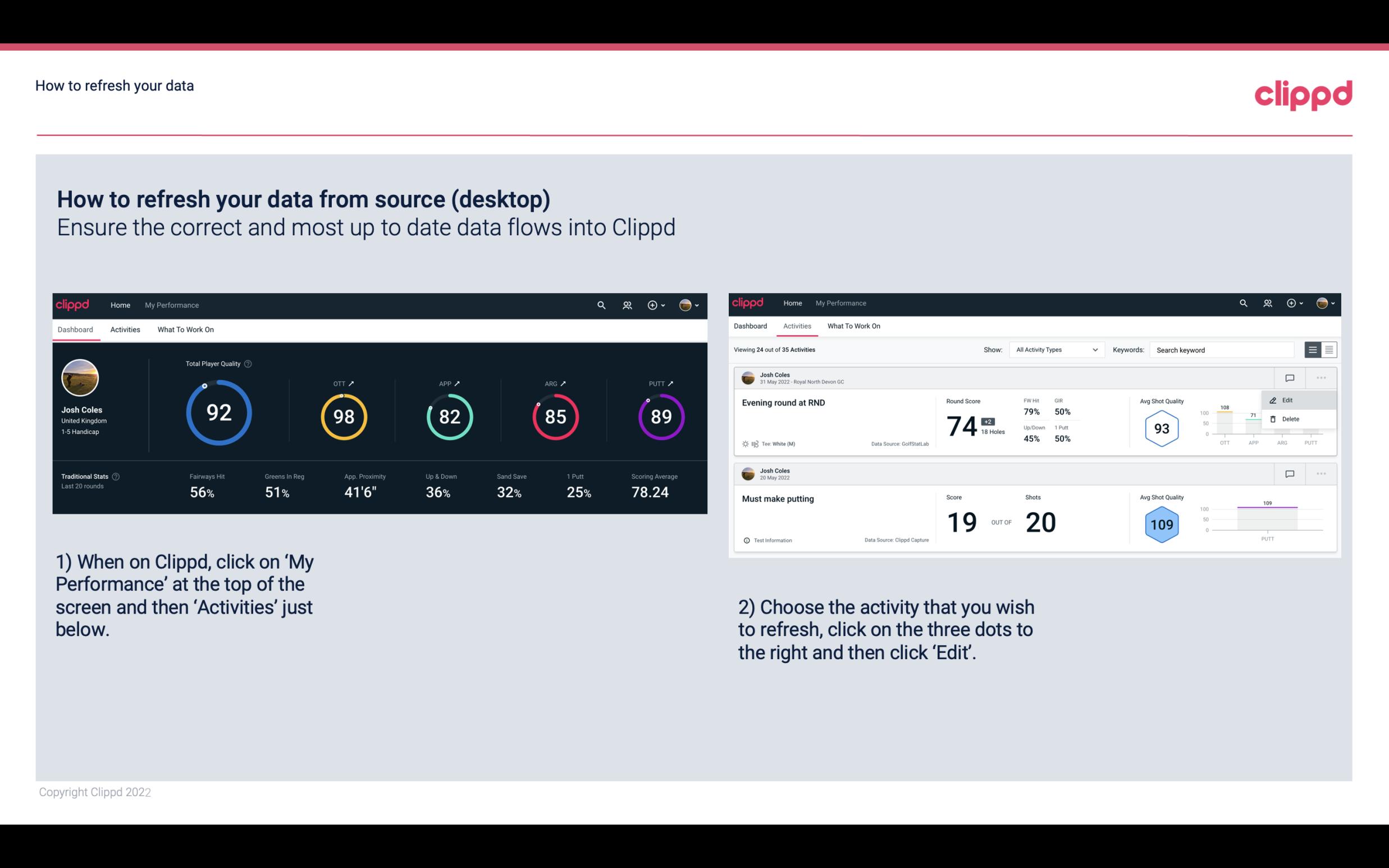
Task: Click the three dots menu on Evening round
Action: (1321, 378)
